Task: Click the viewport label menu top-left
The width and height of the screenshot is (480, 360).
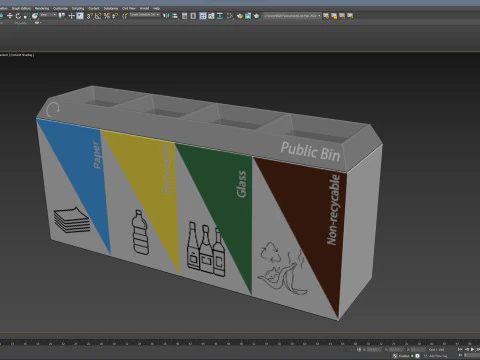Action: click(17, 55)
